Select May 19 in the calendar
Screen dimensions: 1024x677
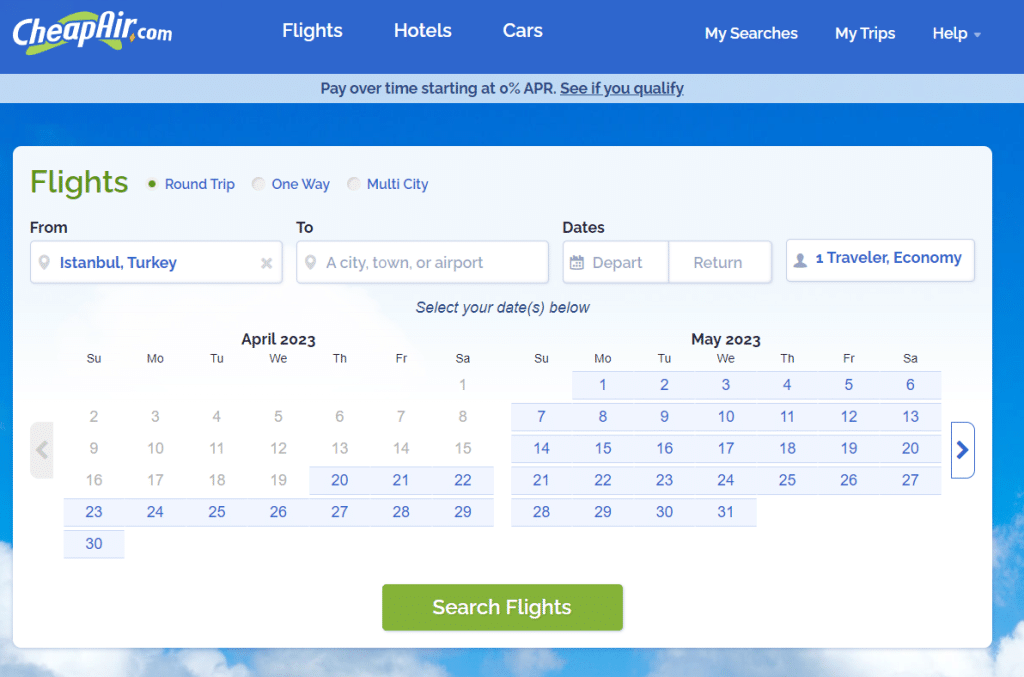(848, 449)
